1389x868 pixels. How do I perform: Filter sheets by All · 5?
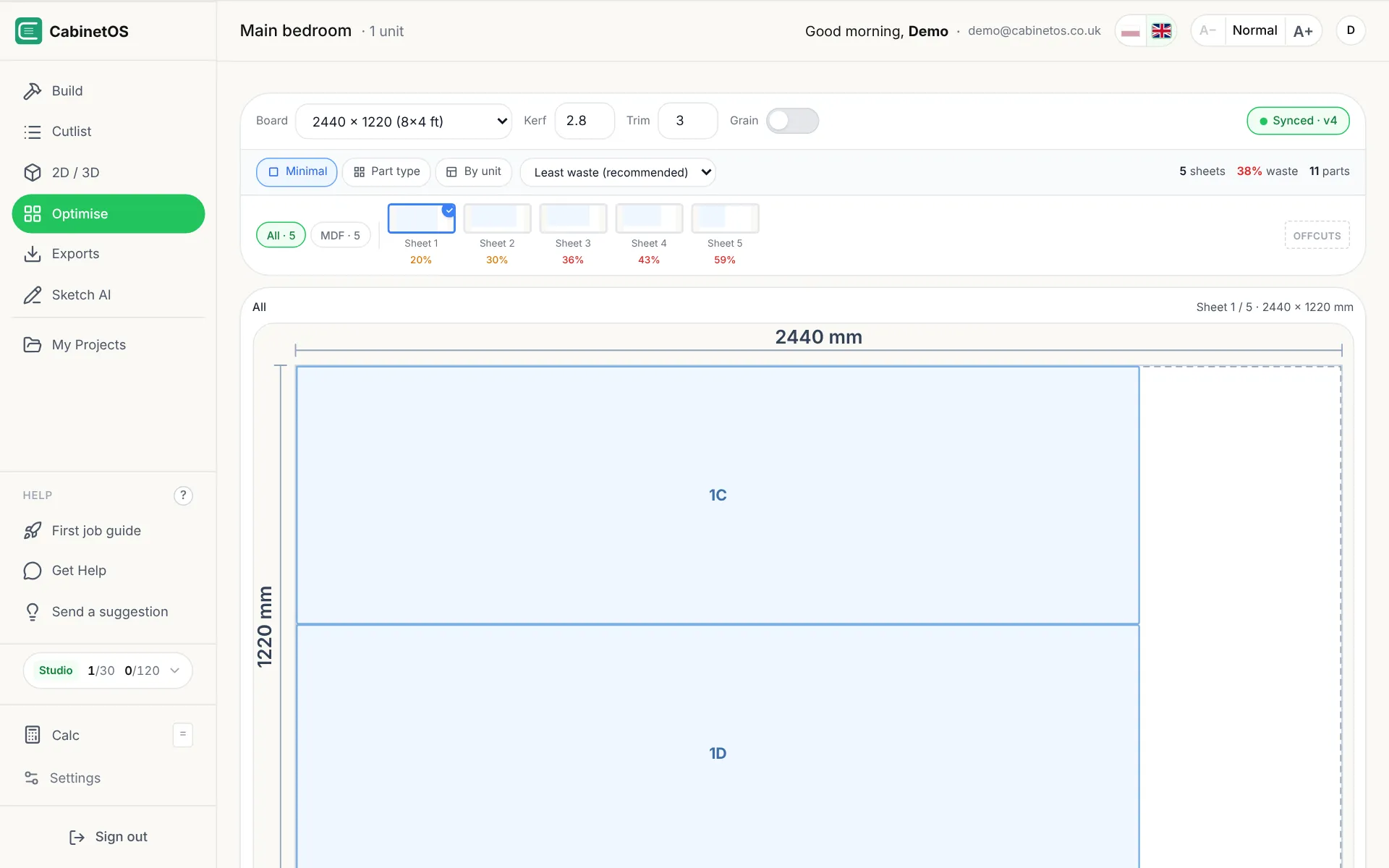[x=281, y=235]
